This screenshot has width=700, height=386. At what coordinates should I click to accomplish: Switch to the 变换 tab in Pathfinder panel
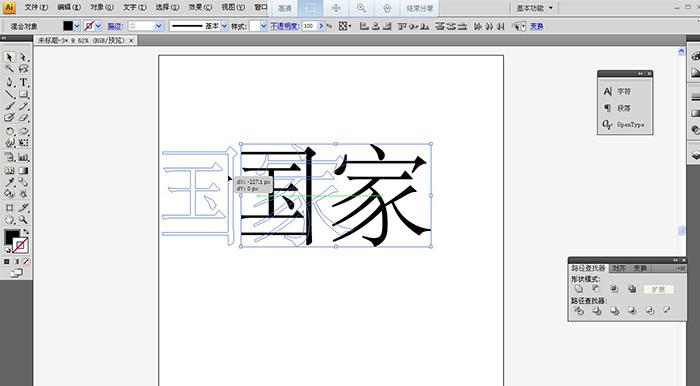pos(640,268)
